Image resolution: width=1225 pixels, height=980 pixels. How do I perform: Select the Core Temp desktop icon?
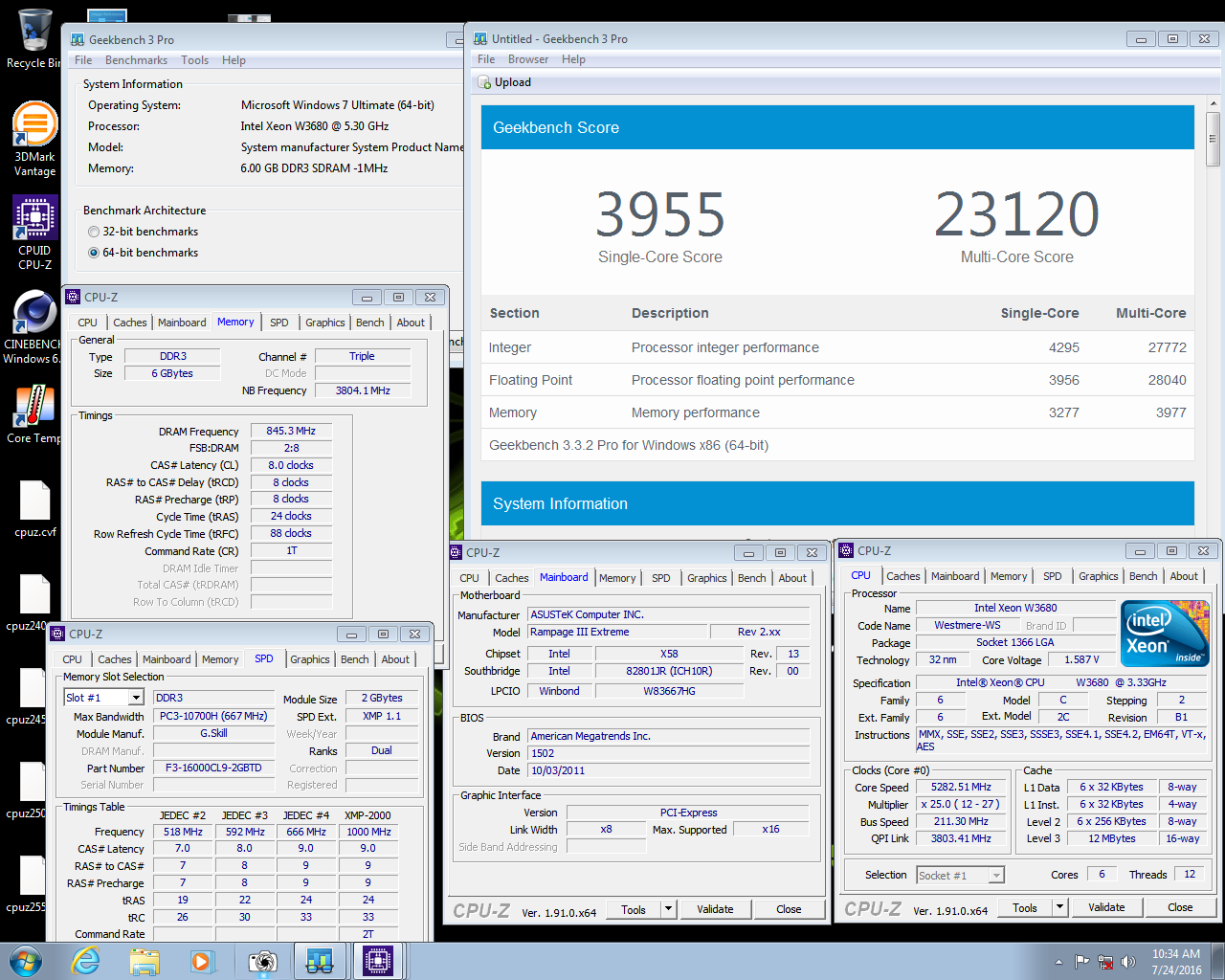pyautogui.click(x=33, y=413)
